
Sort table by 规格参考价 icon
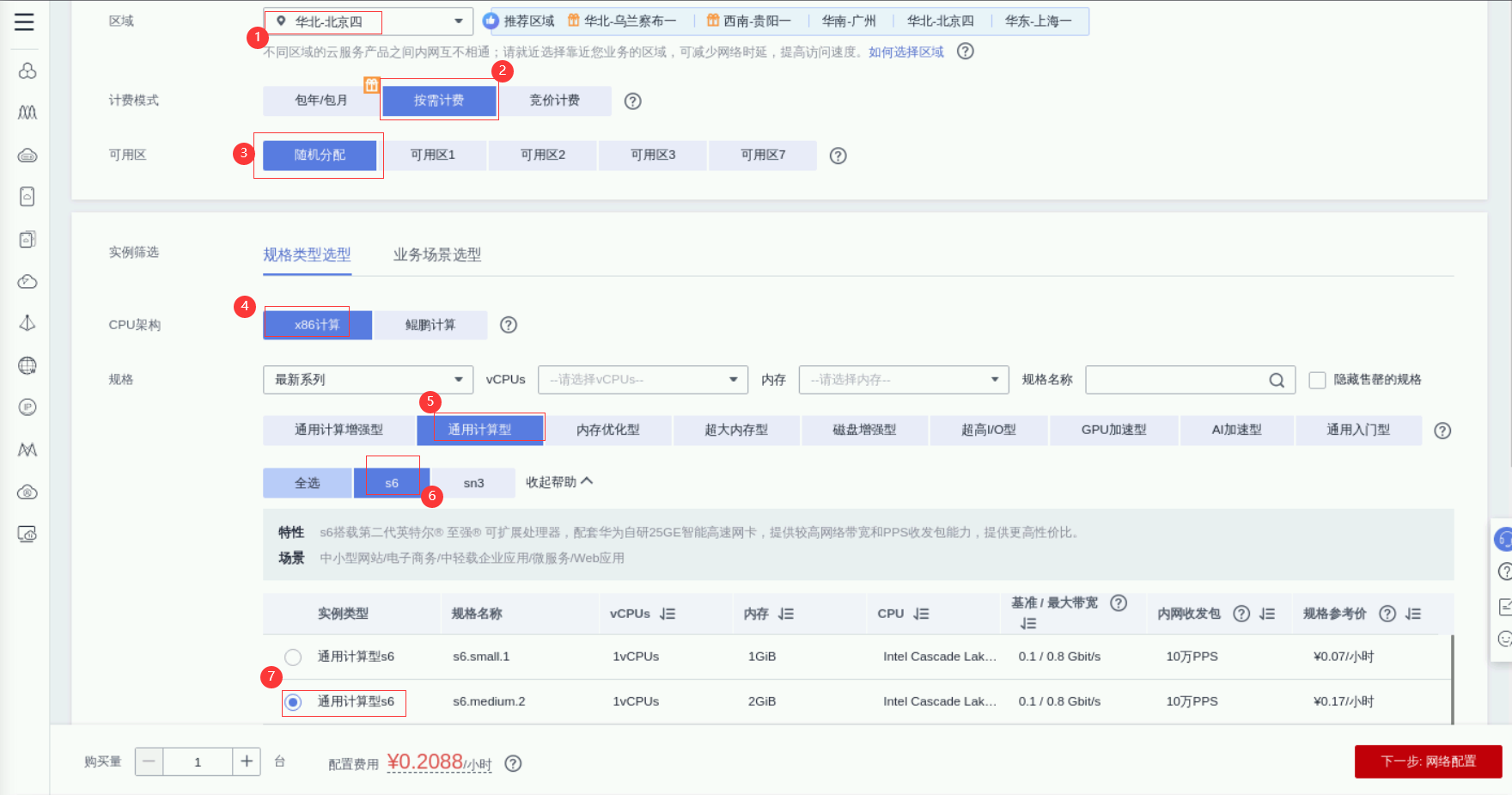[1413, 614]
